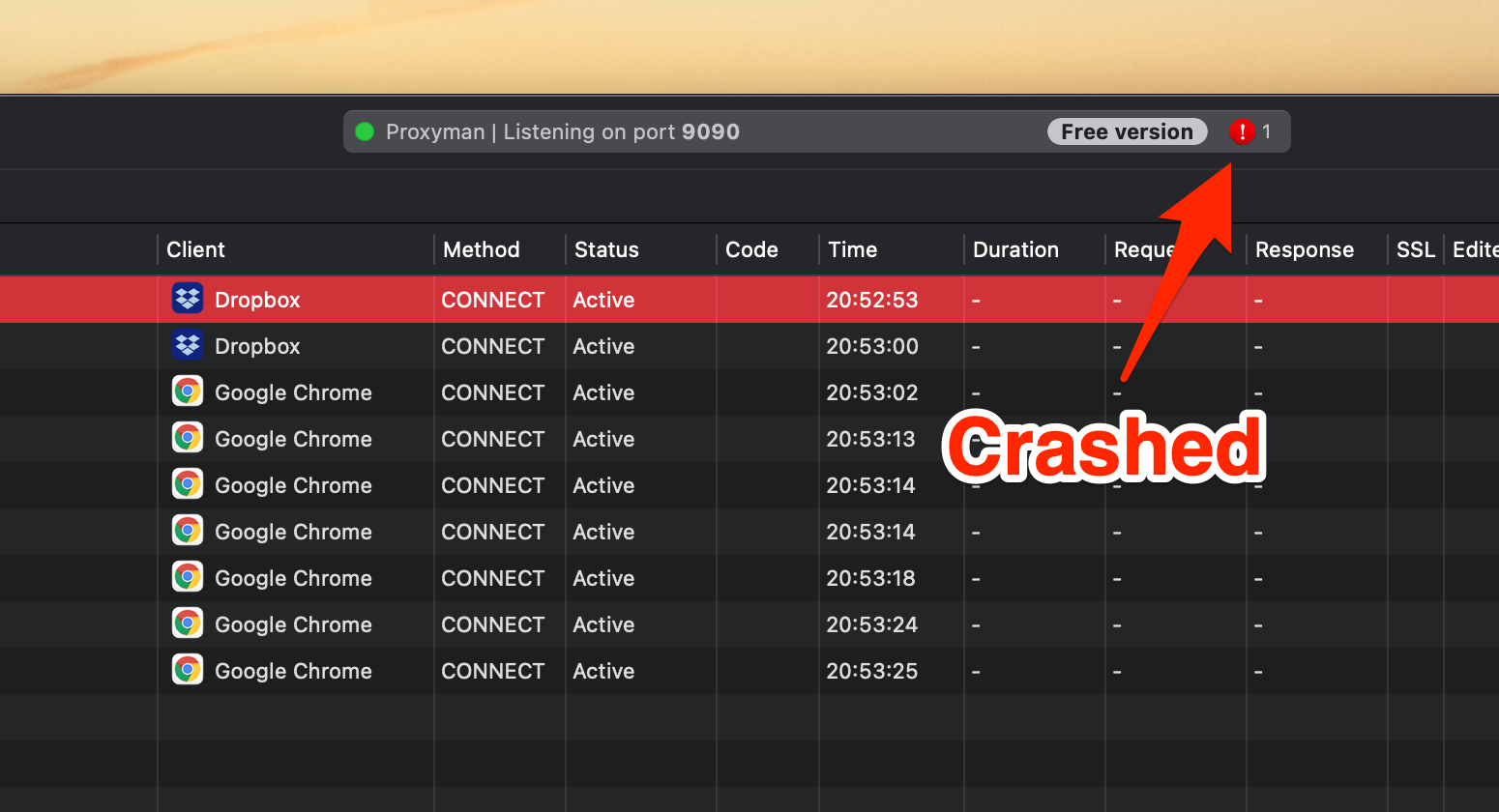Click the time value 20:53:18
The height and width of the screenshot is (812, 1499).
[870, 578]
